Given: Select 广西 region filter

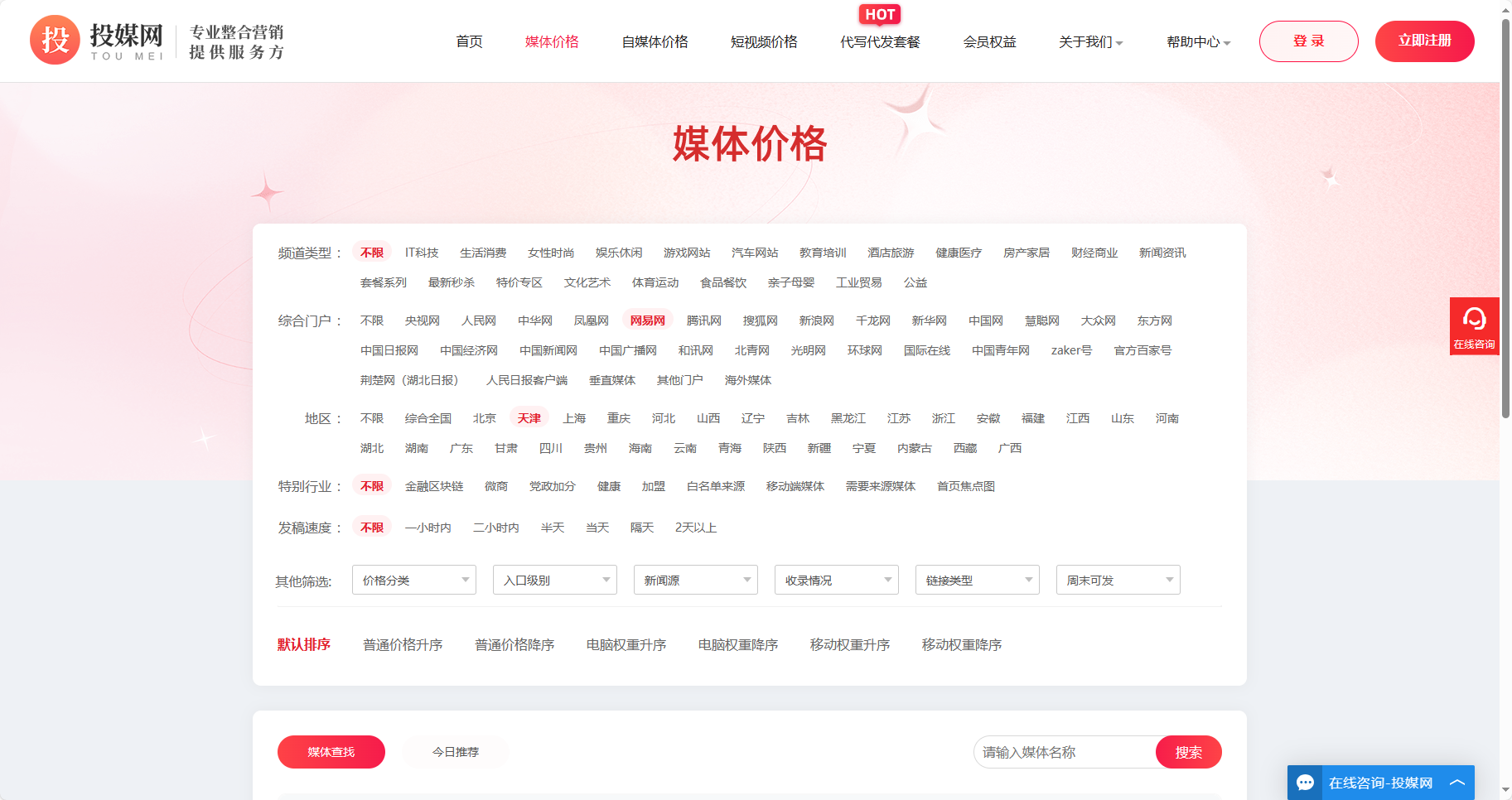Looking at the screenshot, I should (1009, 448).
